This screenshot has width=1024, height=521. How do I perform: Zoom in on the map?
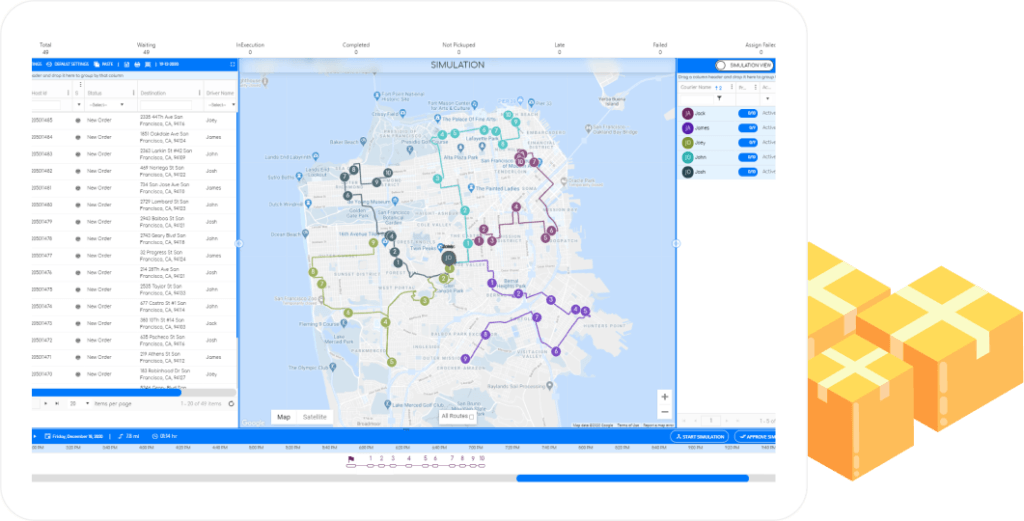[x=665, y=396]
